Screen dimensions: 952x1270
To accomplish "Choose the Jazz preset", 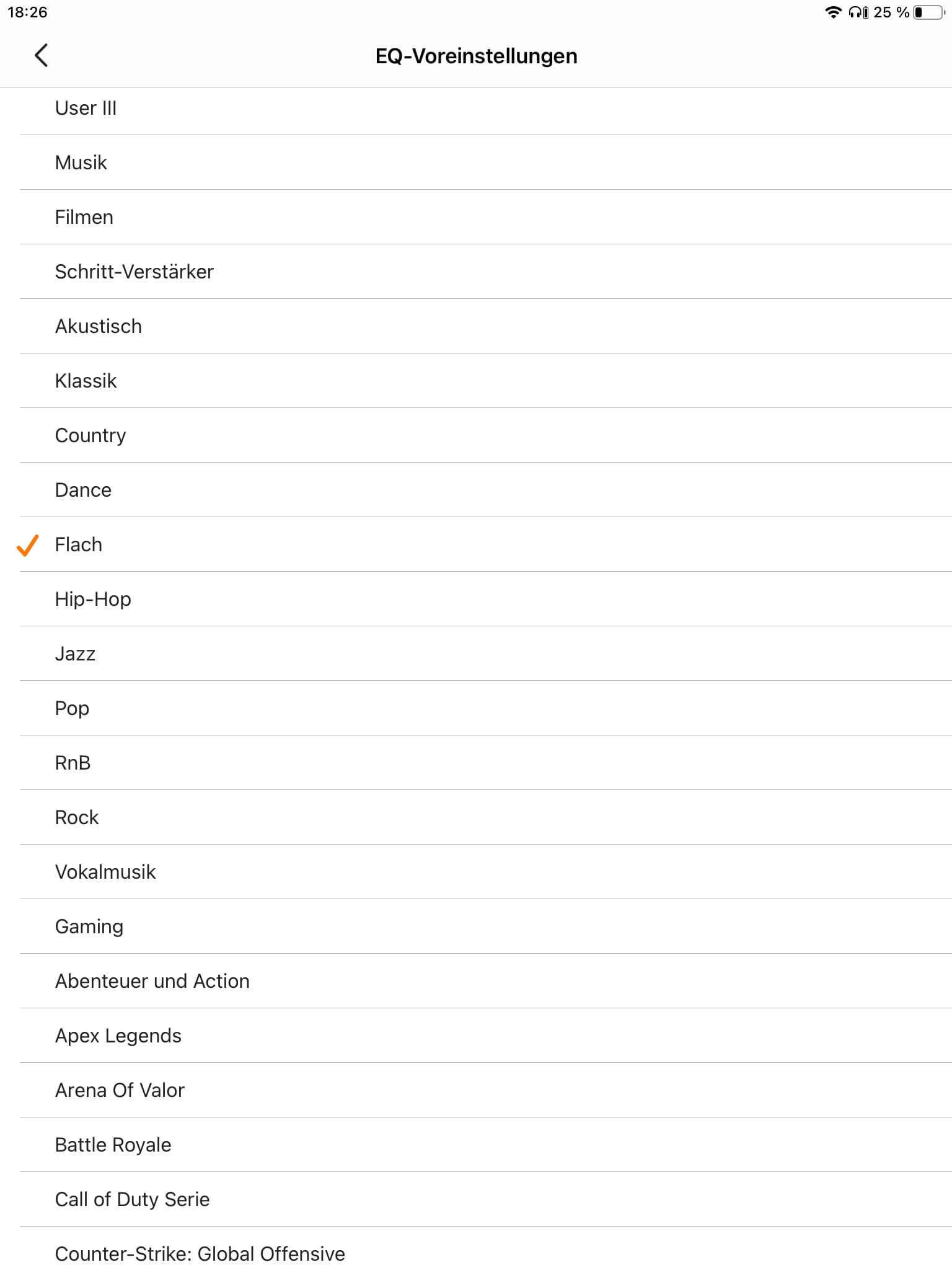I will pos(75,654).
